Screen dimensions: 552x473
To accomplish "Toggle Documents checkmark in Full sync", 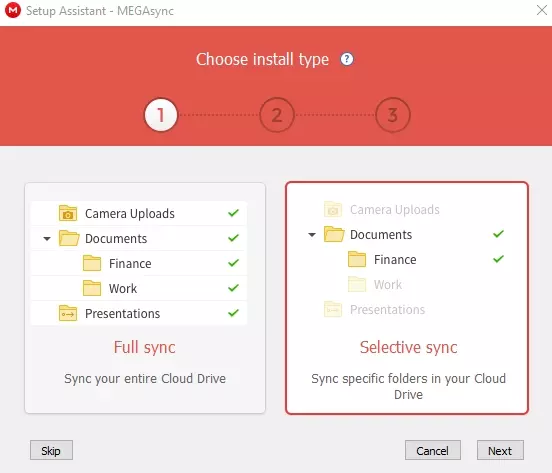I will click(x=233, y=238).
